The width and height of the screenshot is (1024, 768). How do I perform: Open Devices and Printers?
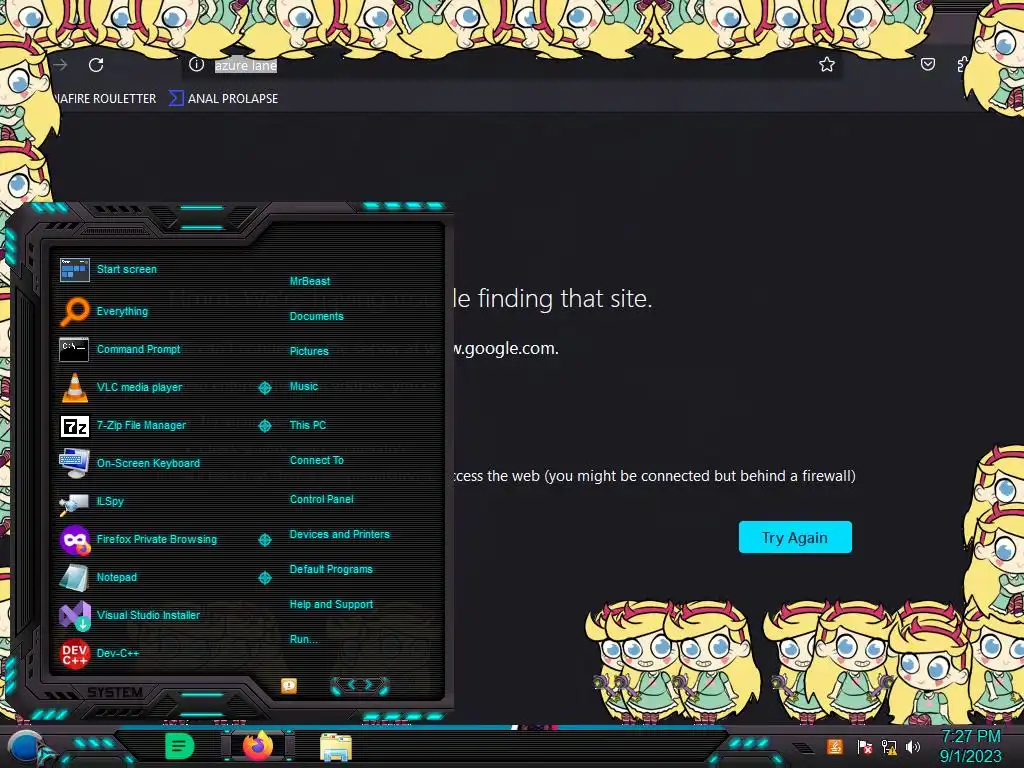pyautogui.click(x=340, y=534)
